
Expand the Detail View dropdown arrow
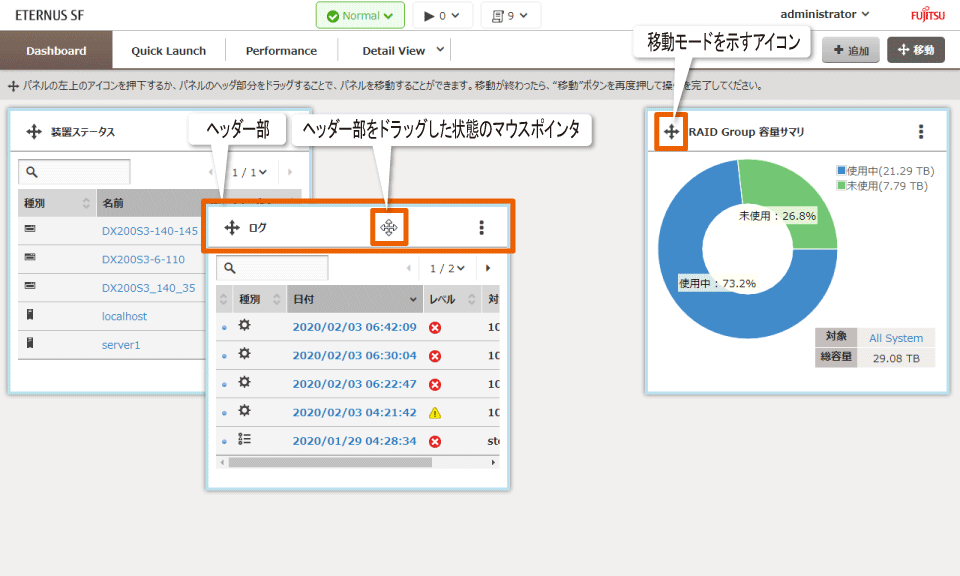[440, 50]
